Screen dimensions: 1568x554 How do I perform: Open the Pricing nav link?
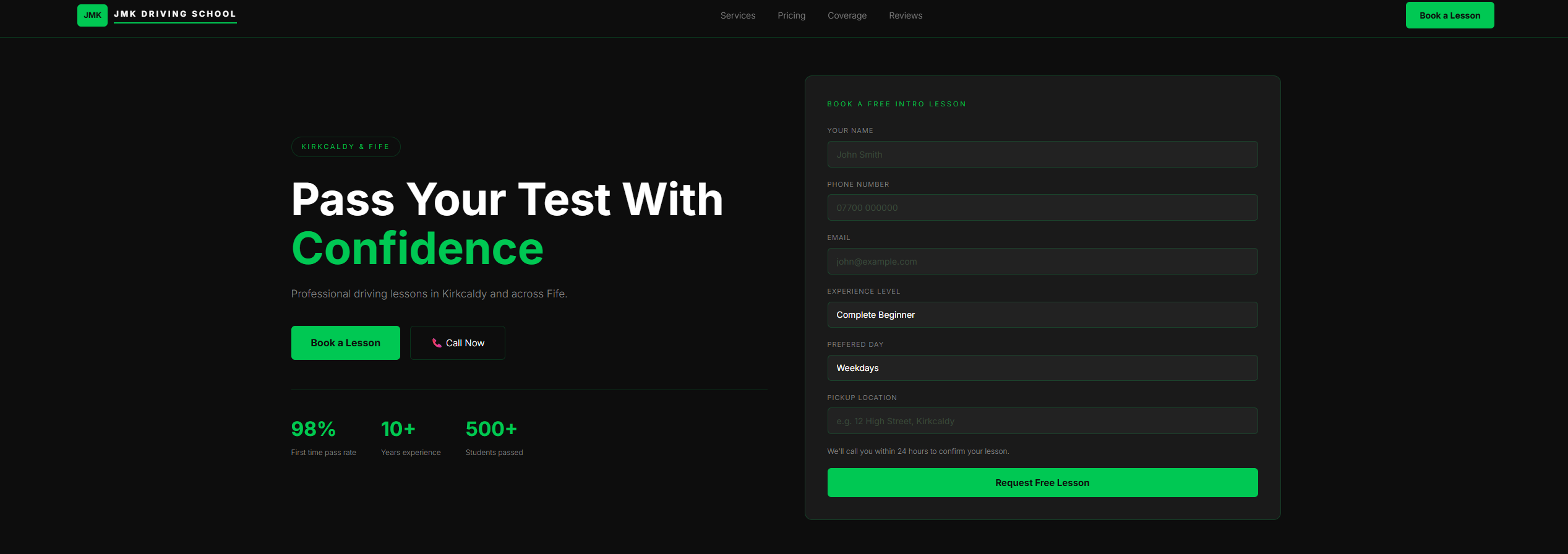coord(791,15)
